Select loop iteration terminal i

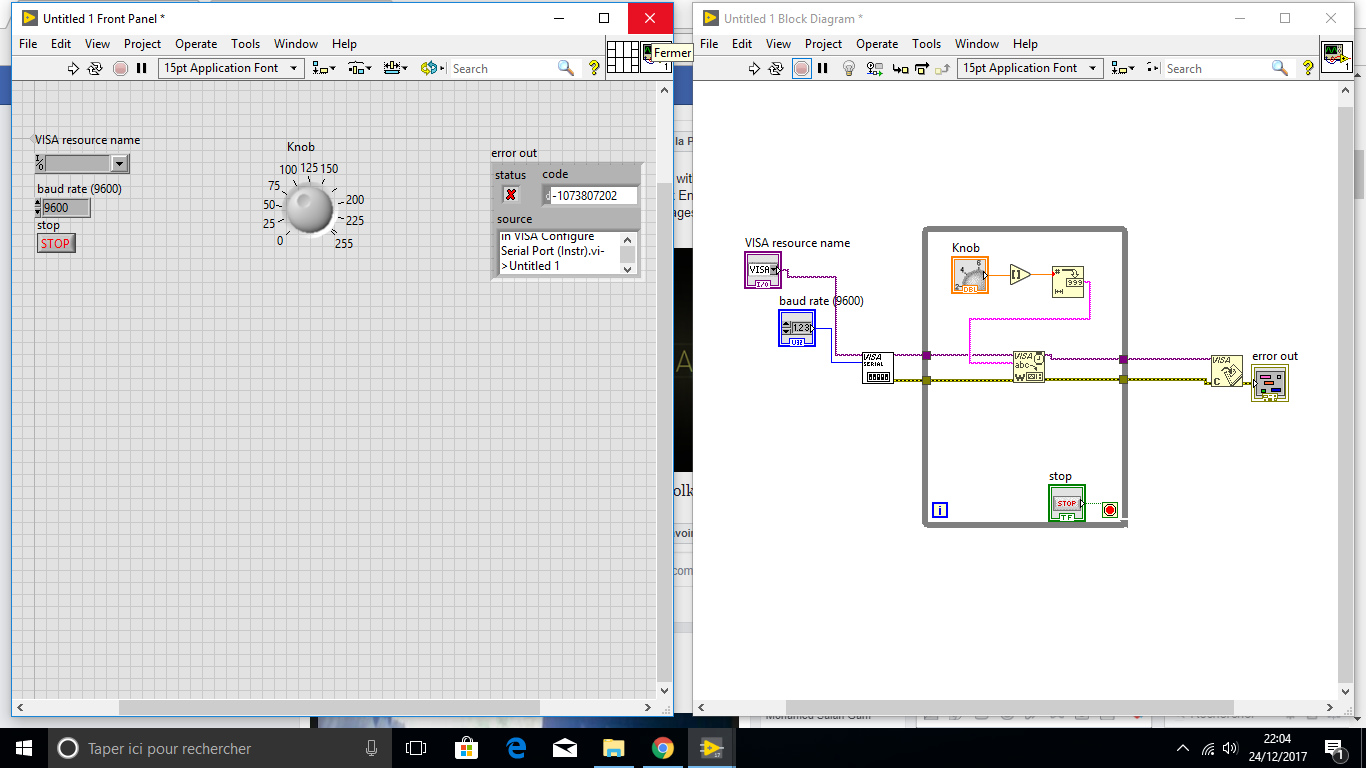click(940, 510)
